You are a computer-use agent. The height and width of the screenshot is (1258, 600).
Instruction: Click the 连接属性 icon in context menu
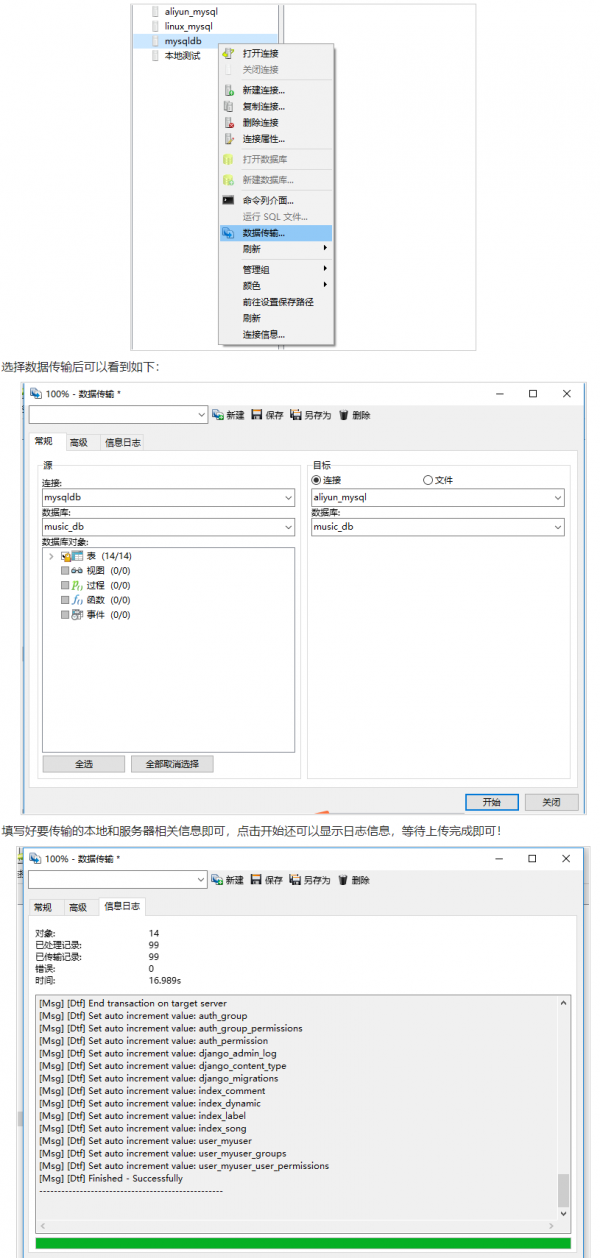pos(228,138)
